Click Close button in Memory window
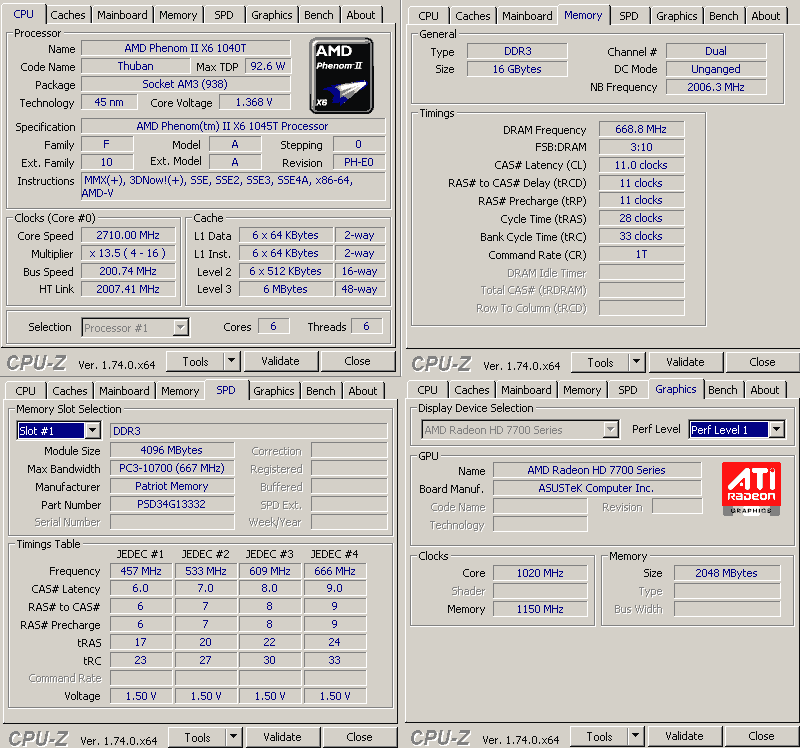 pyautogui.click(x=762, y=362)
